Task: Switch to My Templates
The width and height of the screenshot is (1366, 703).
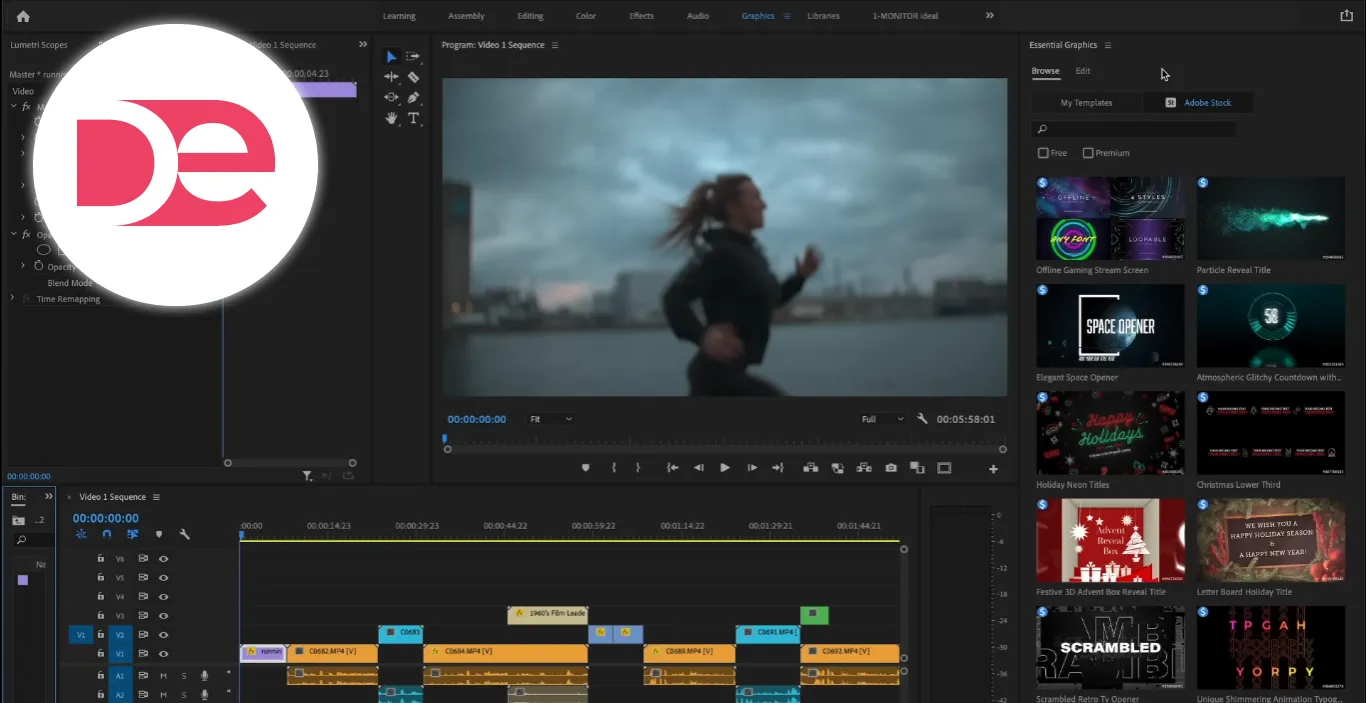Action: pos(1086,103)
